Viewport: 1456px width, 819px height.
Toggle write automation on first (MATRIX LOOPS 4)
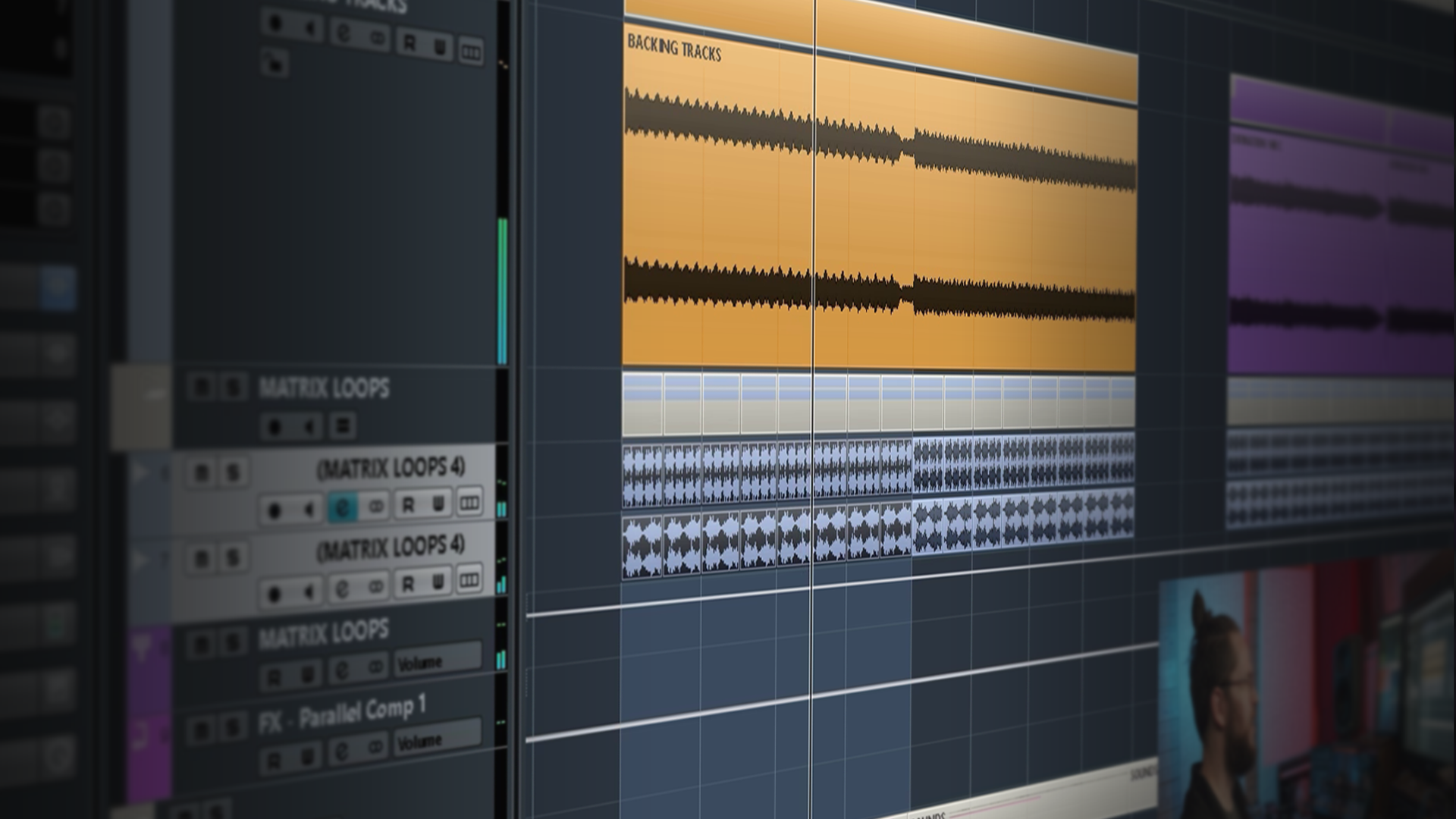pos(438,503)
